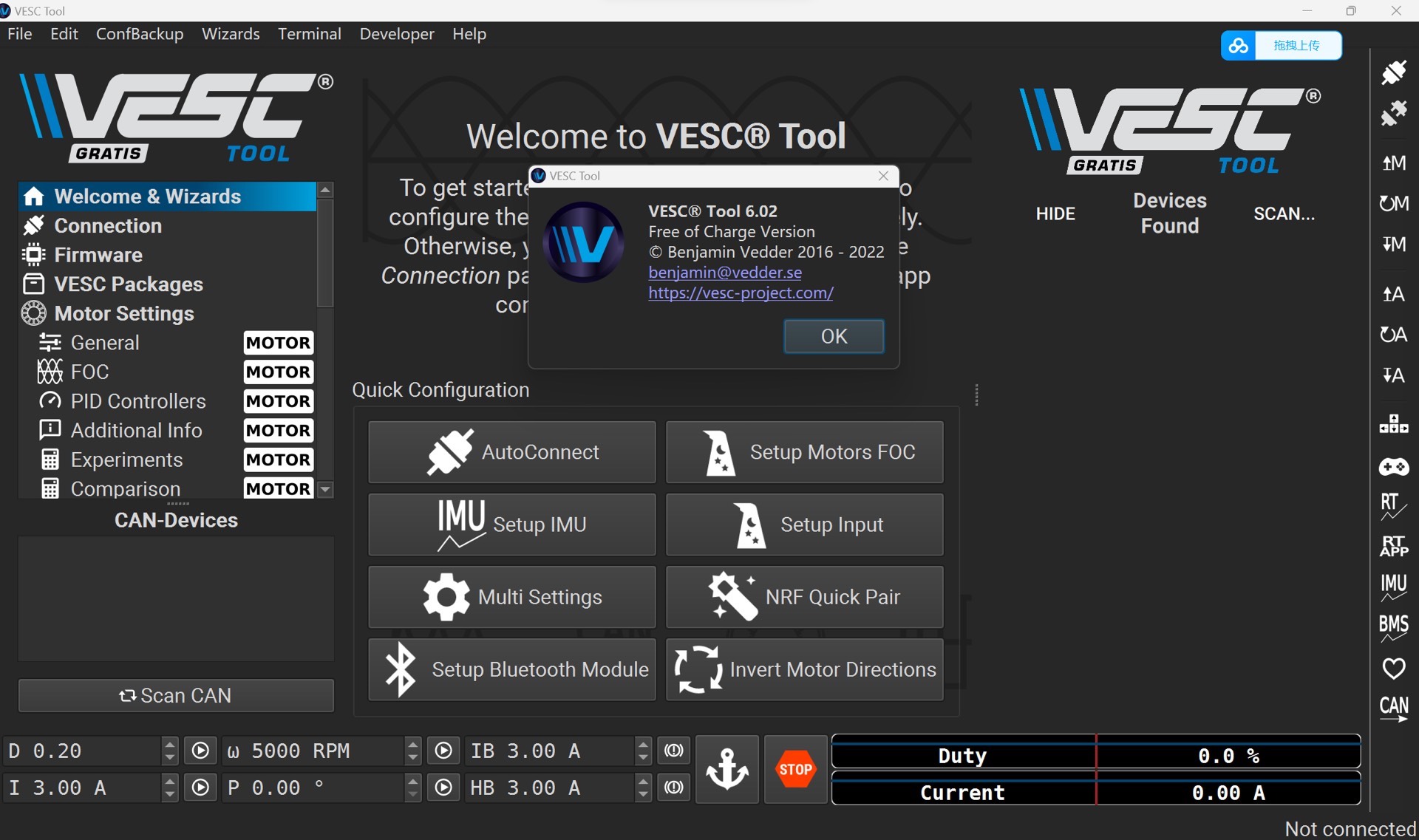Click the write app configuration icon
The image size is (1419, 840).
coord(1394,375)
